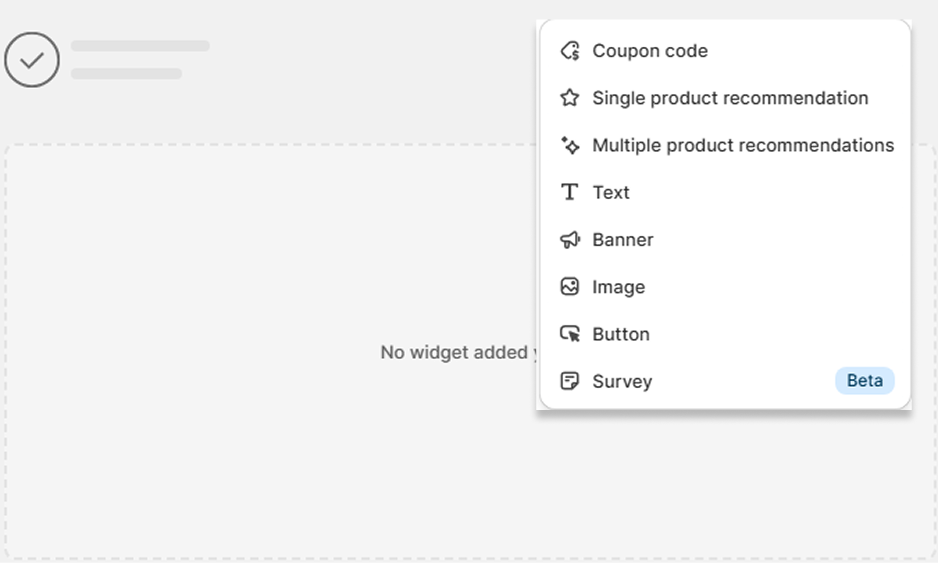
Task: Click the Banner megaphone icon
Action: pyautogui.click(x=570, y=240)
